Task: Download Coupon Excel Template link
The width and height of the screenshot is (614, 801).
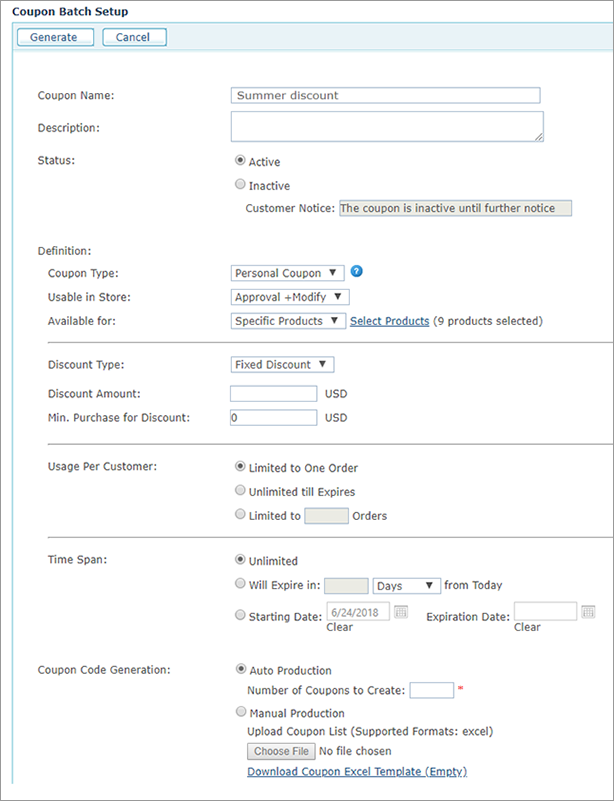Action: (x=357, y=771)
